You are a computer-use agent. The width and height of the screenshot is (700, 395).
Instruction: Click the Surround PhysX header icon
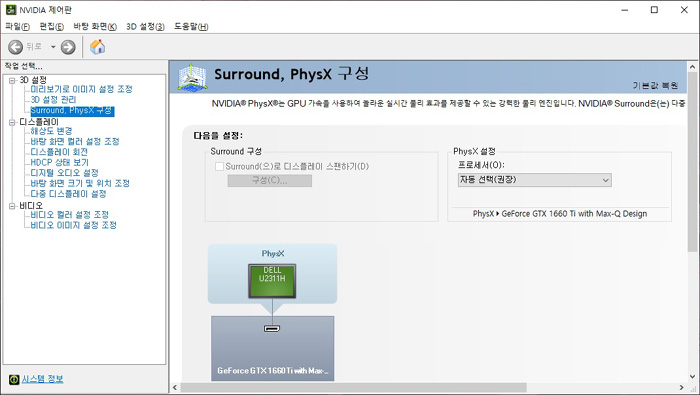192,77
